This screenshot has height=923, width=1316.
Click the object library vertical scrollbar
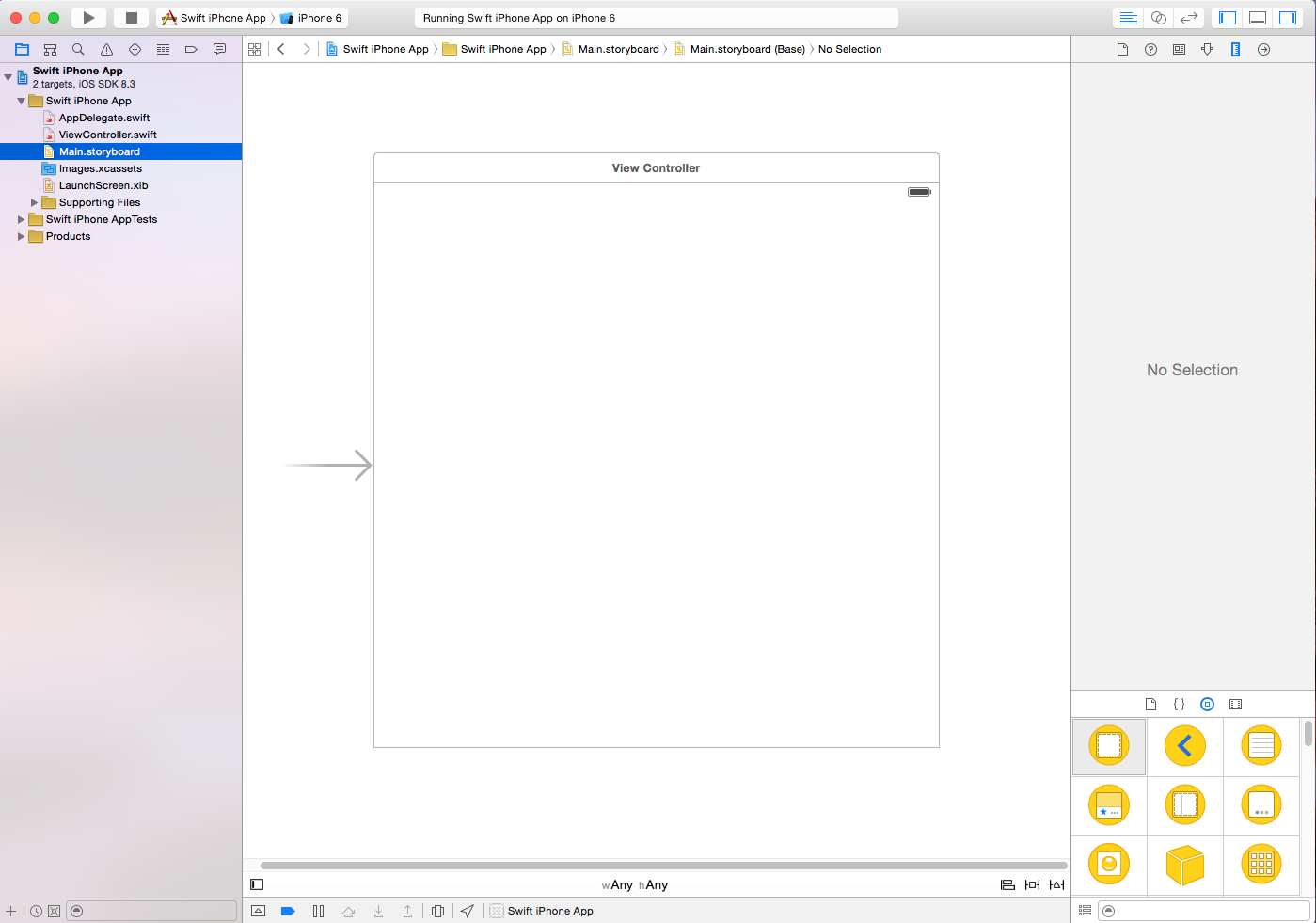(x=1308, y=733)
